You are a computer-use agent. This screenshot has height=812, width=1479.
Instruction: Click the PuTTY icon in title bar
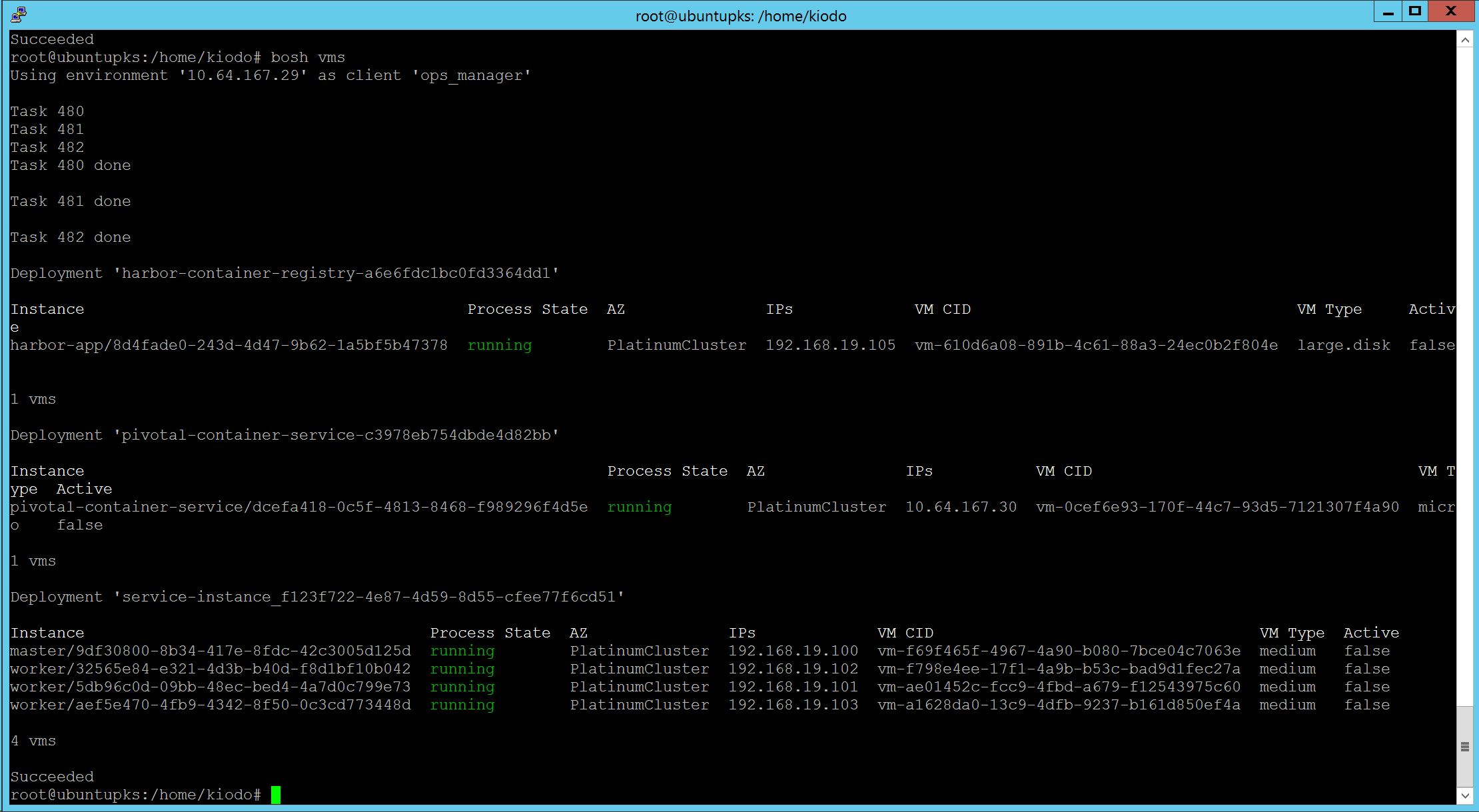pos(19,14)
